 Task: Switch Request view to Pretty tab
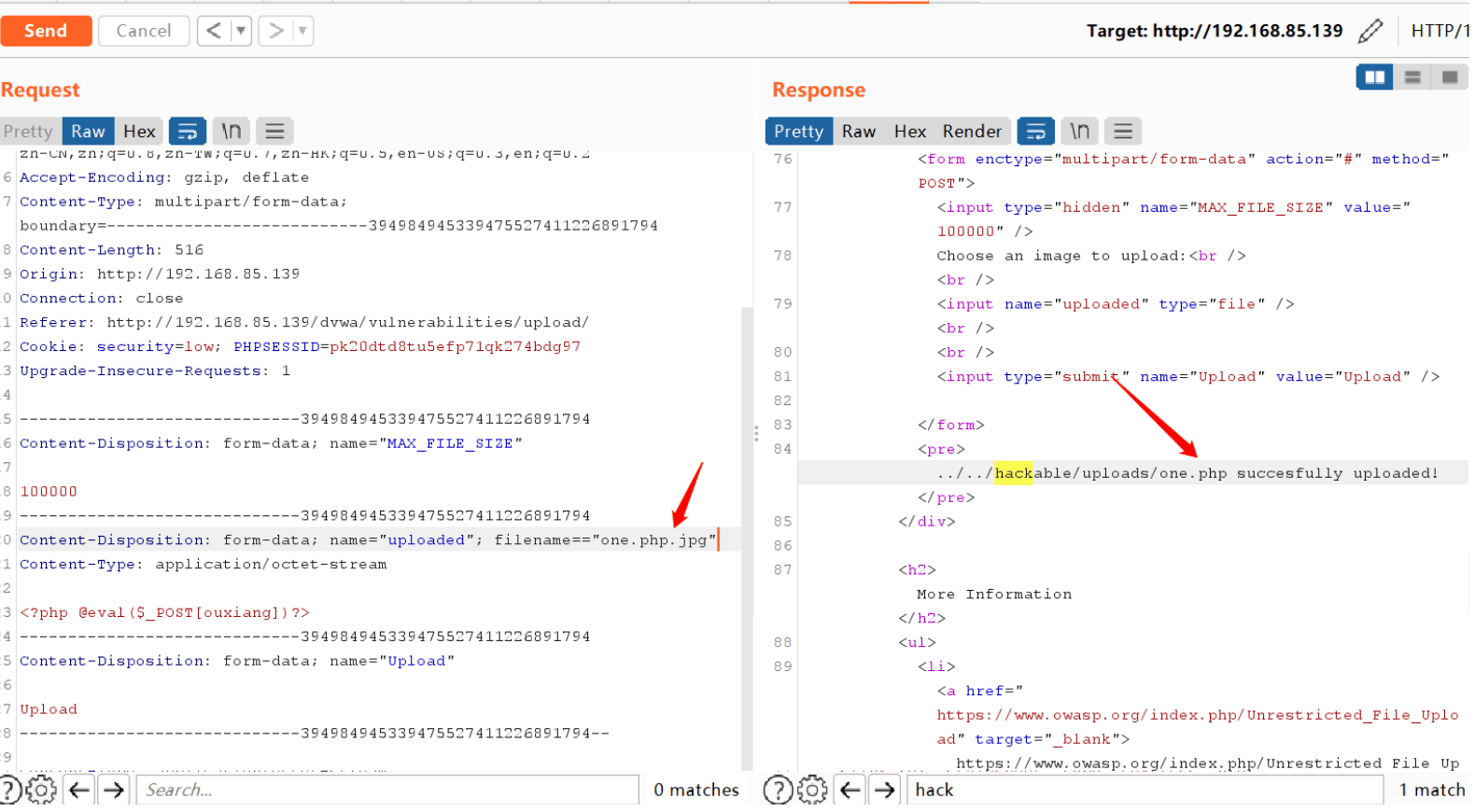point(28,132)
